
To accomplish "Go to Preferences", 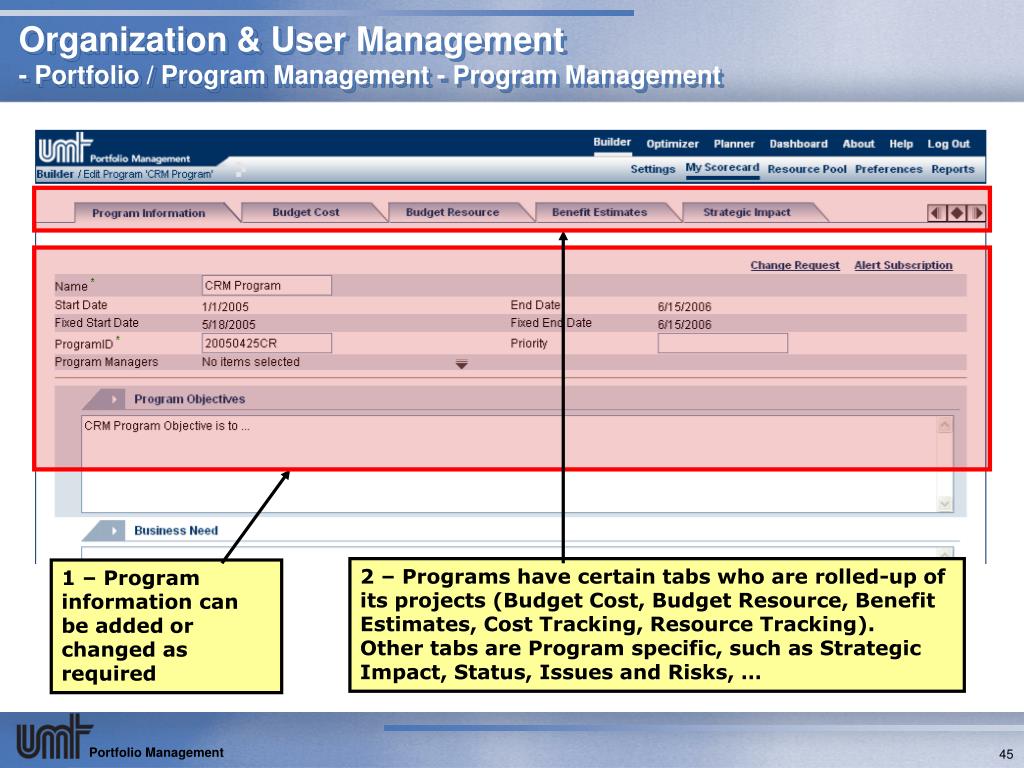I will click(888, 169).
